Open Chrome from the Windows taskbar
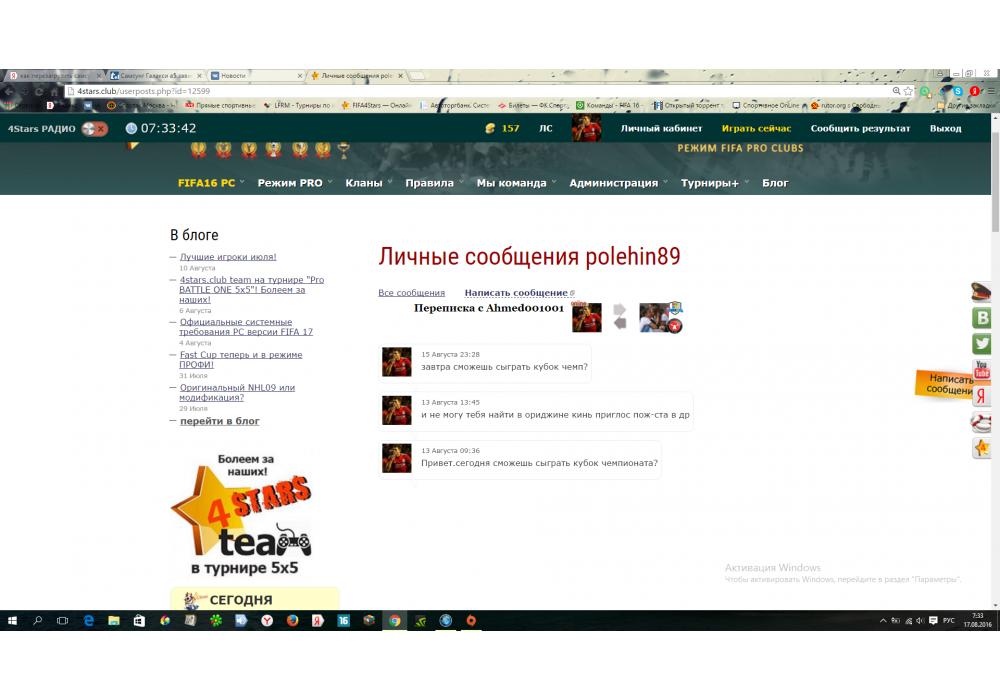This screenshot has height=700, width=1000. tap(395, 620)
